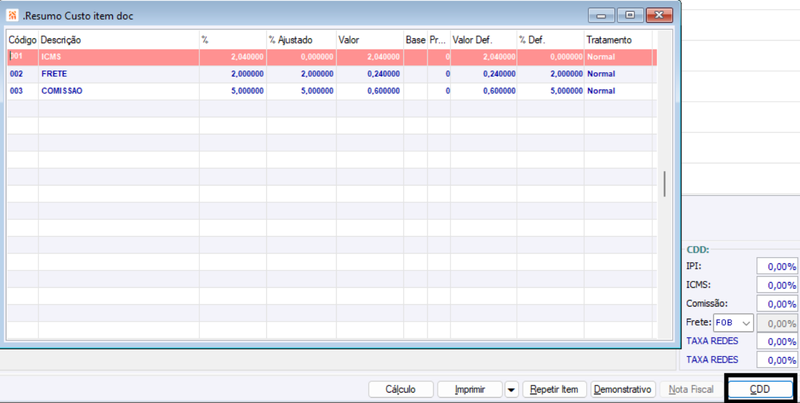Click the disabled Frete percentage field
The width and height of the screenshot is (800, 403).
tap(777, 322)
